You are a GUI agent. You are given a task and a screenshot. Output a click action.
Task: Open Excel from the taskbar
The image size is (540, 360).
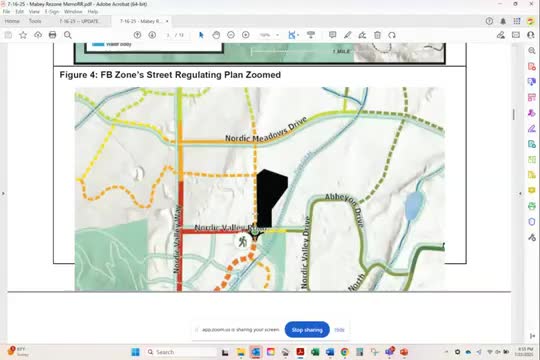[x=315, y=352]
